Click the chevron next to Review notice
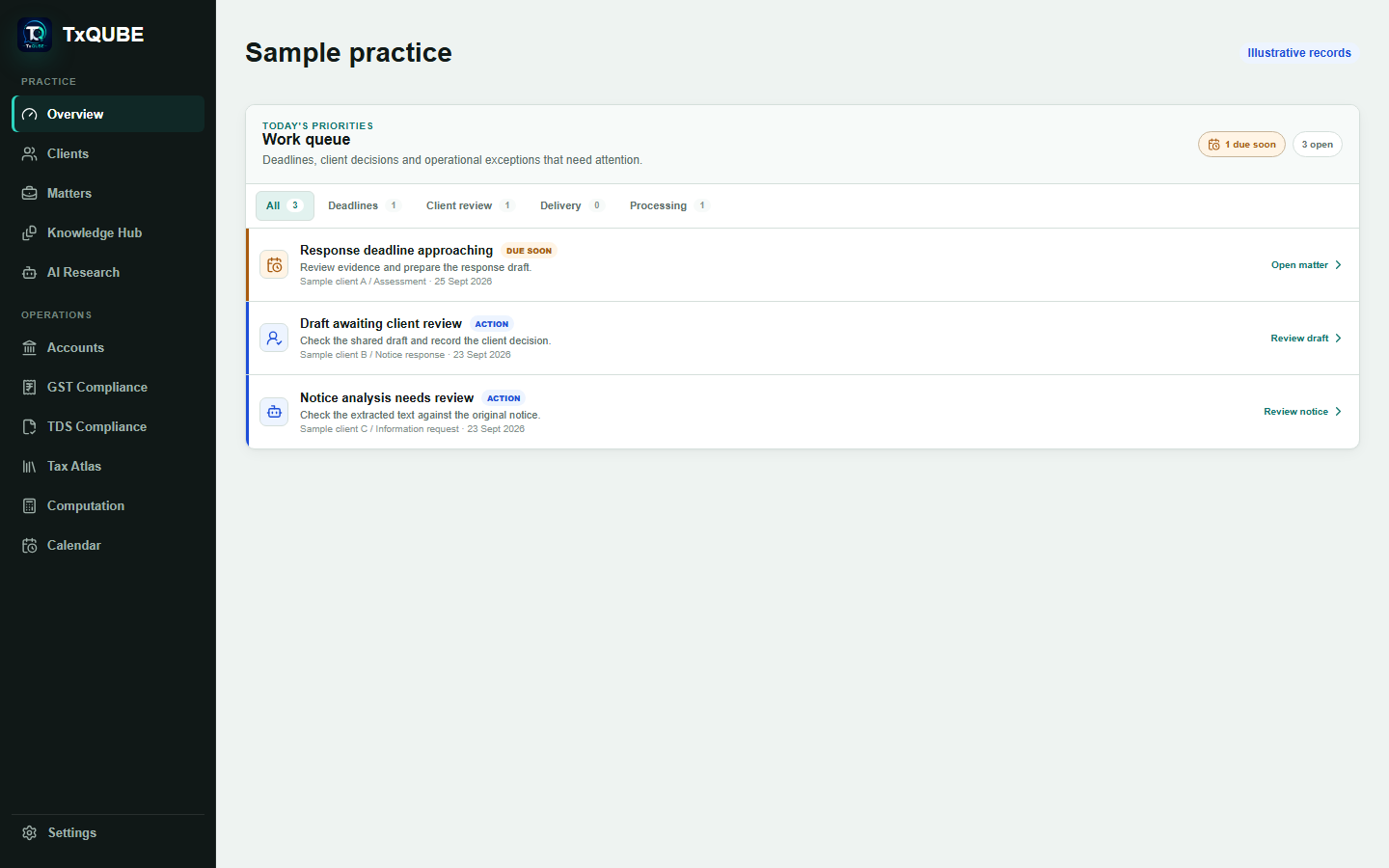Image resolution: width=1389 pixels, height=868 pixels. [x=1338, y=412]
